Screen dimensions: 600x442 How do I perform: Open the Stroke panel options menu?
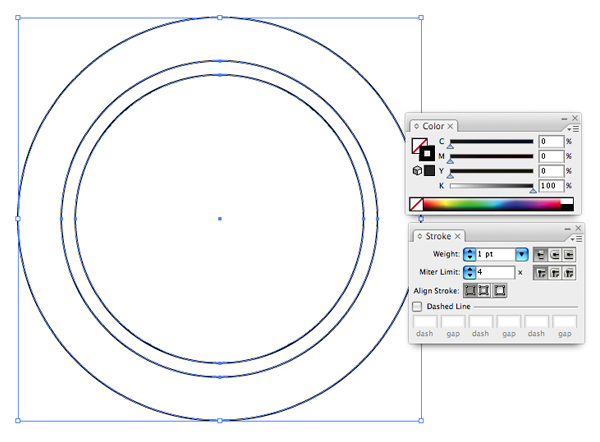577,239
